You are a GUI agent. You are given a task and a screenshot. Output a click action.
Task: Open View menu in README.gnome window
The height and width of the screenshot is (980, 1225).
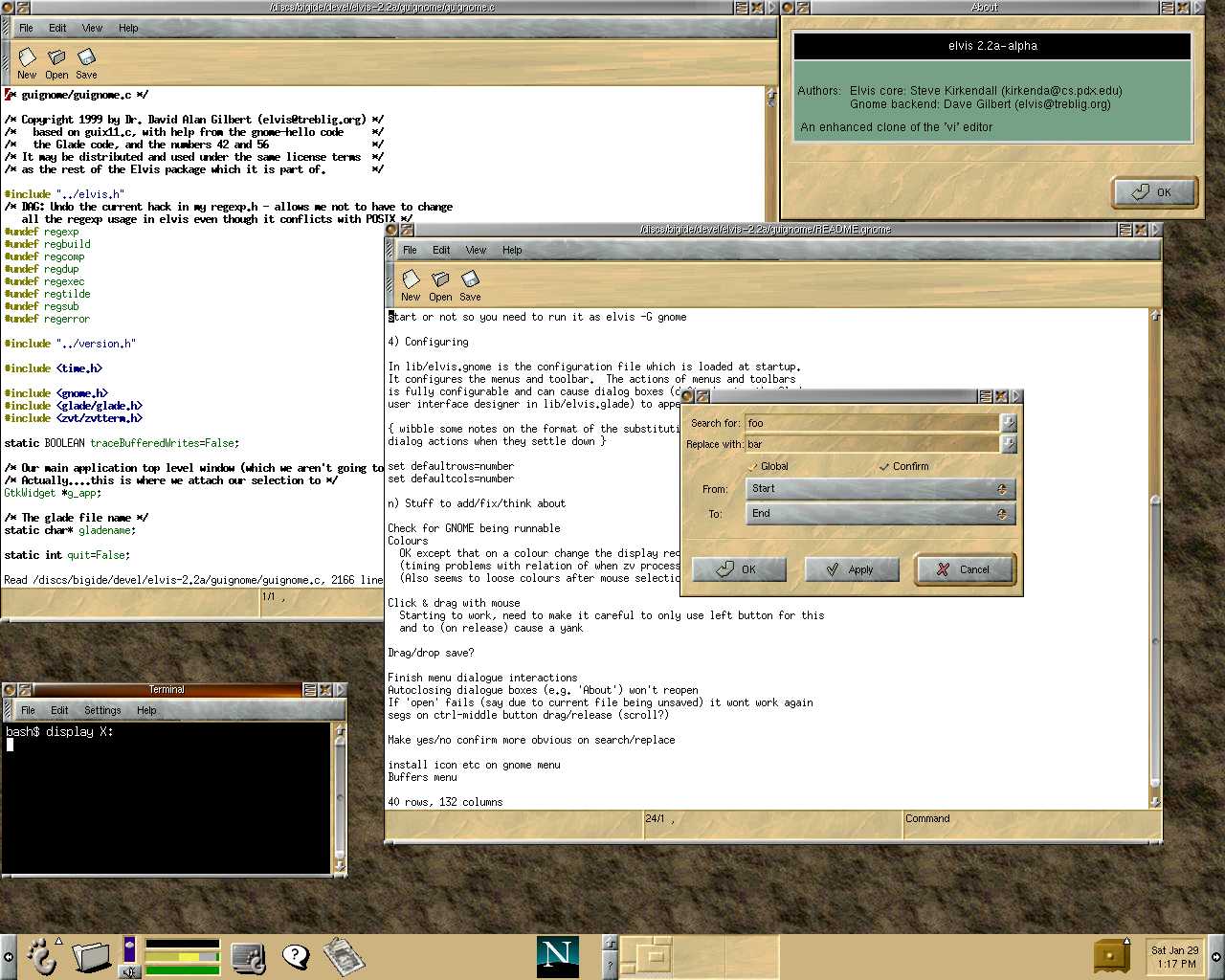tap(476, 250)
